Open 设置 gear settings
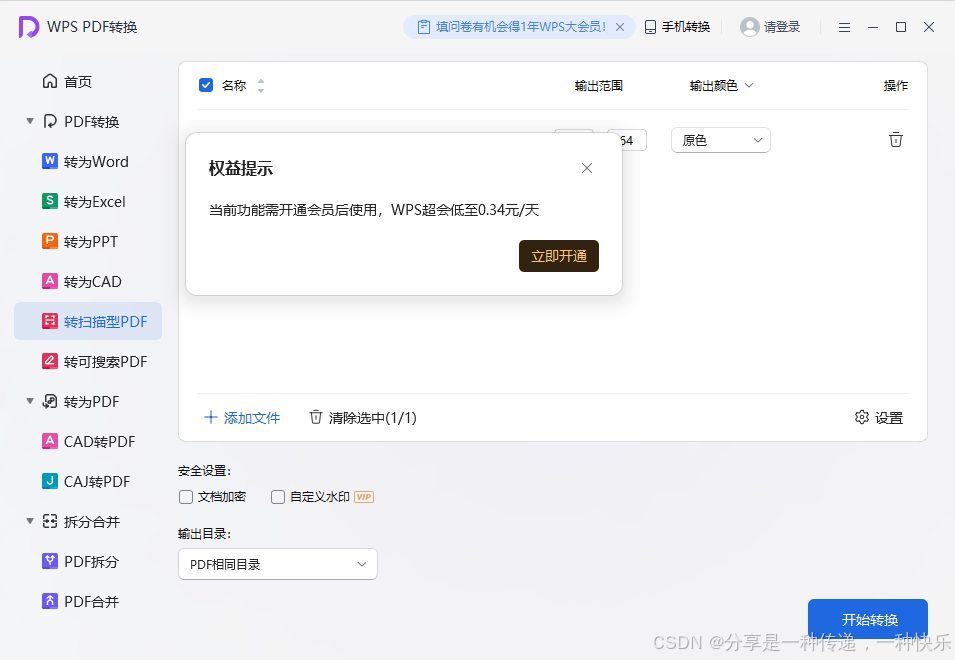955x660 pixels. [879, 418]
